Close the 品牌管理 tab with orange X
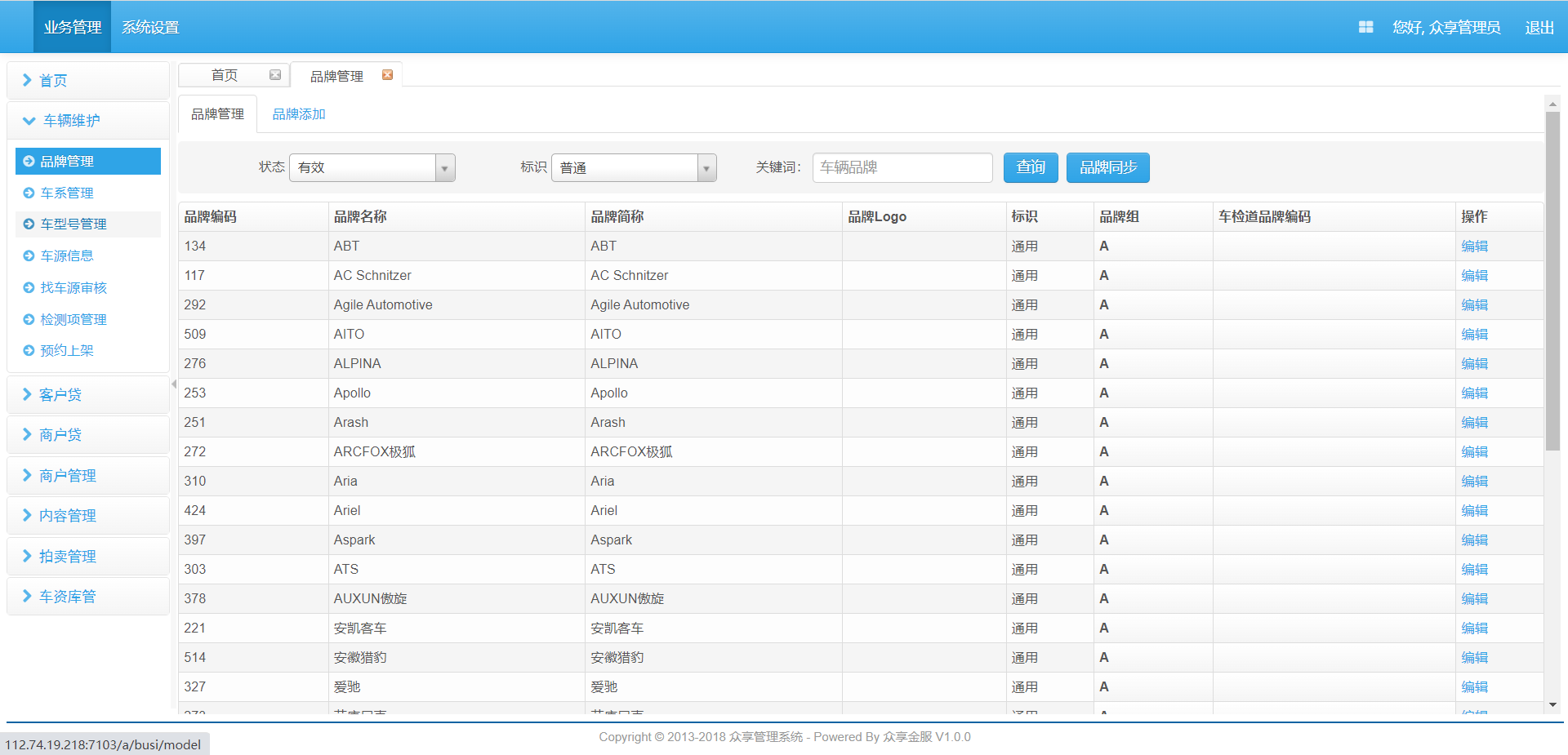 click(x=388, y=75)
